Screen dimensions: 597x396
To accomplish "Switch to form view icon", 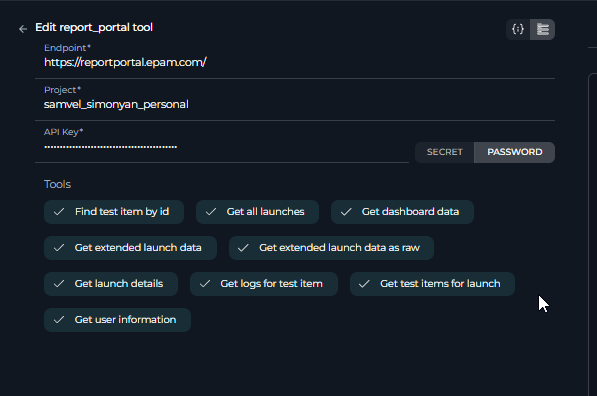I will 543,29.
